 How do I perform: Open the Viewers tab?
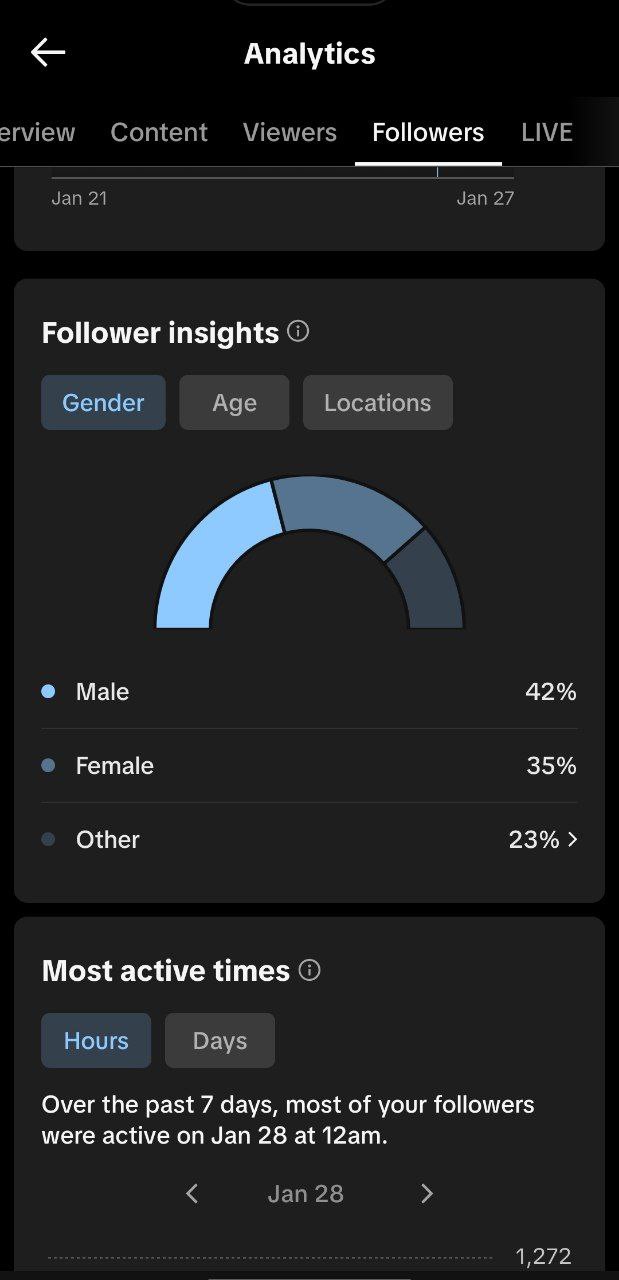[290, 132]
